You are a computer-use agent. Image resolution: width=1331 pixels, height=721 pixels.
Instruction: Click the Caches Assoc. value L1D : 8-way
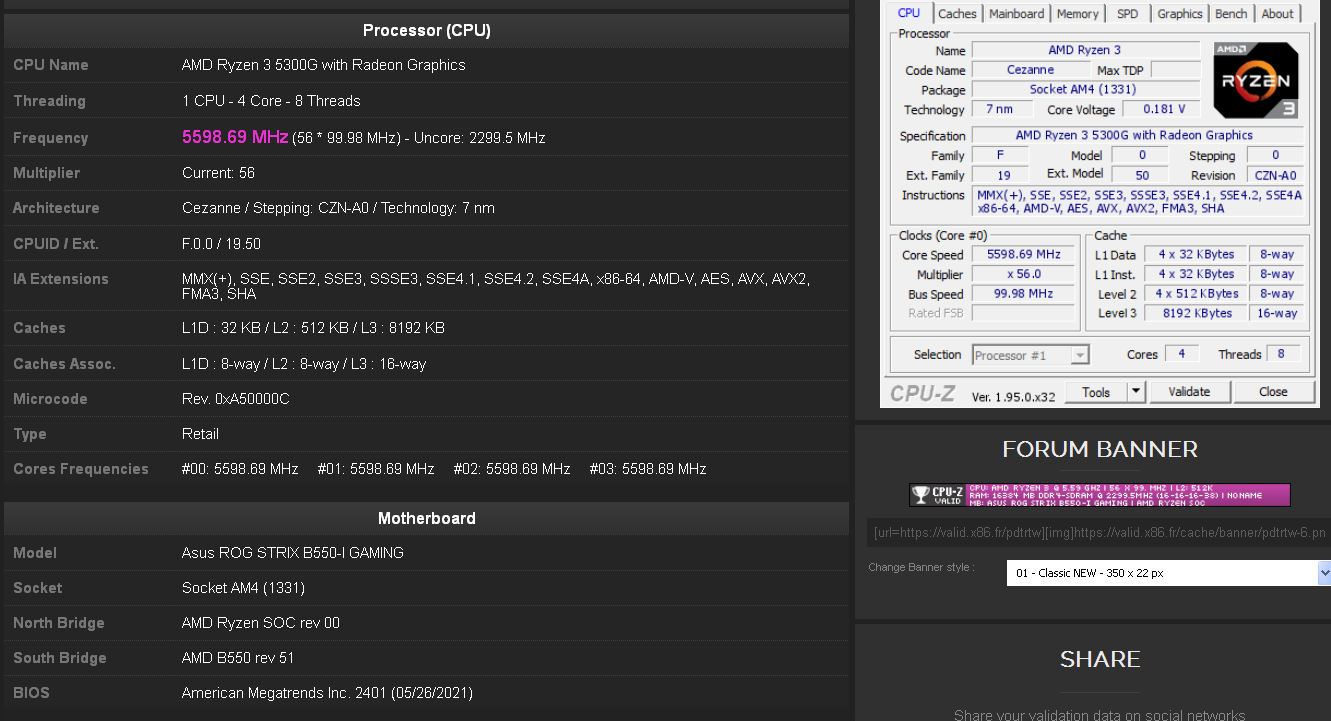304,364
